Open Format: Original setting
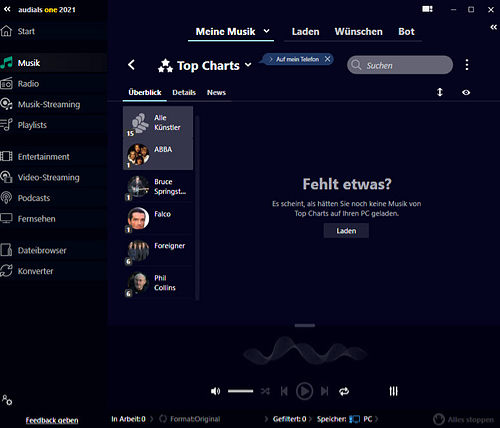This screenshot has height=428, width=500. tap(190, 419)
